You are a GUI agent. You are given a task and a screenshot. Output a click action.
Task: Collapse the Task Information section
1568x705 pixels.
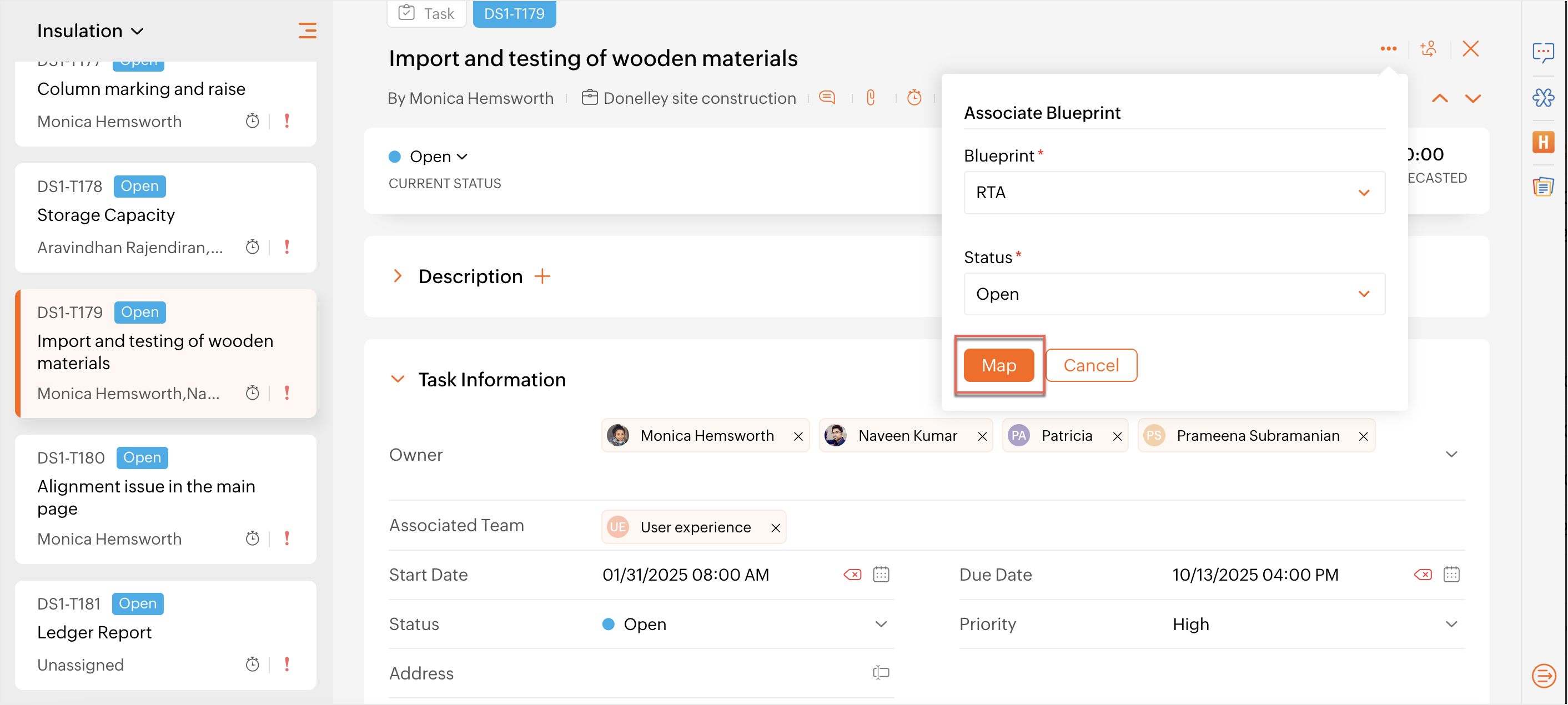pos(398,379)
